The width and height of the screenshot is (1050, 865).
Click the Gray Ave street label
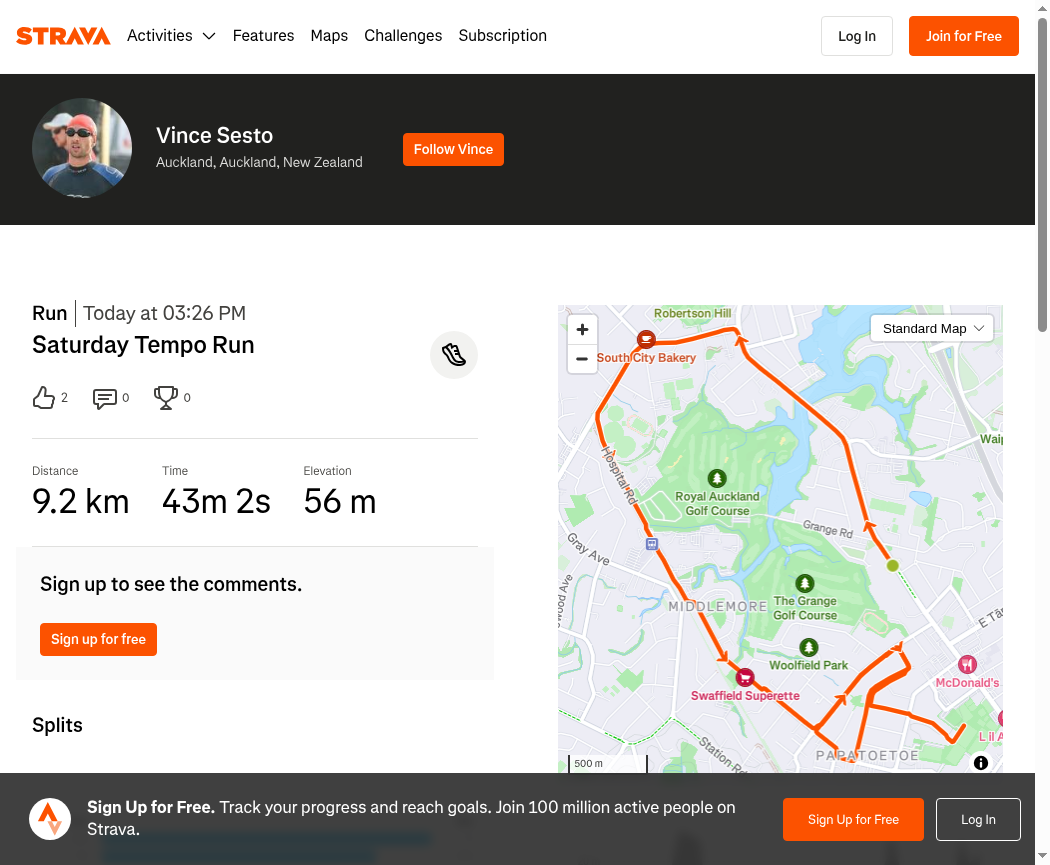(589, 549)
